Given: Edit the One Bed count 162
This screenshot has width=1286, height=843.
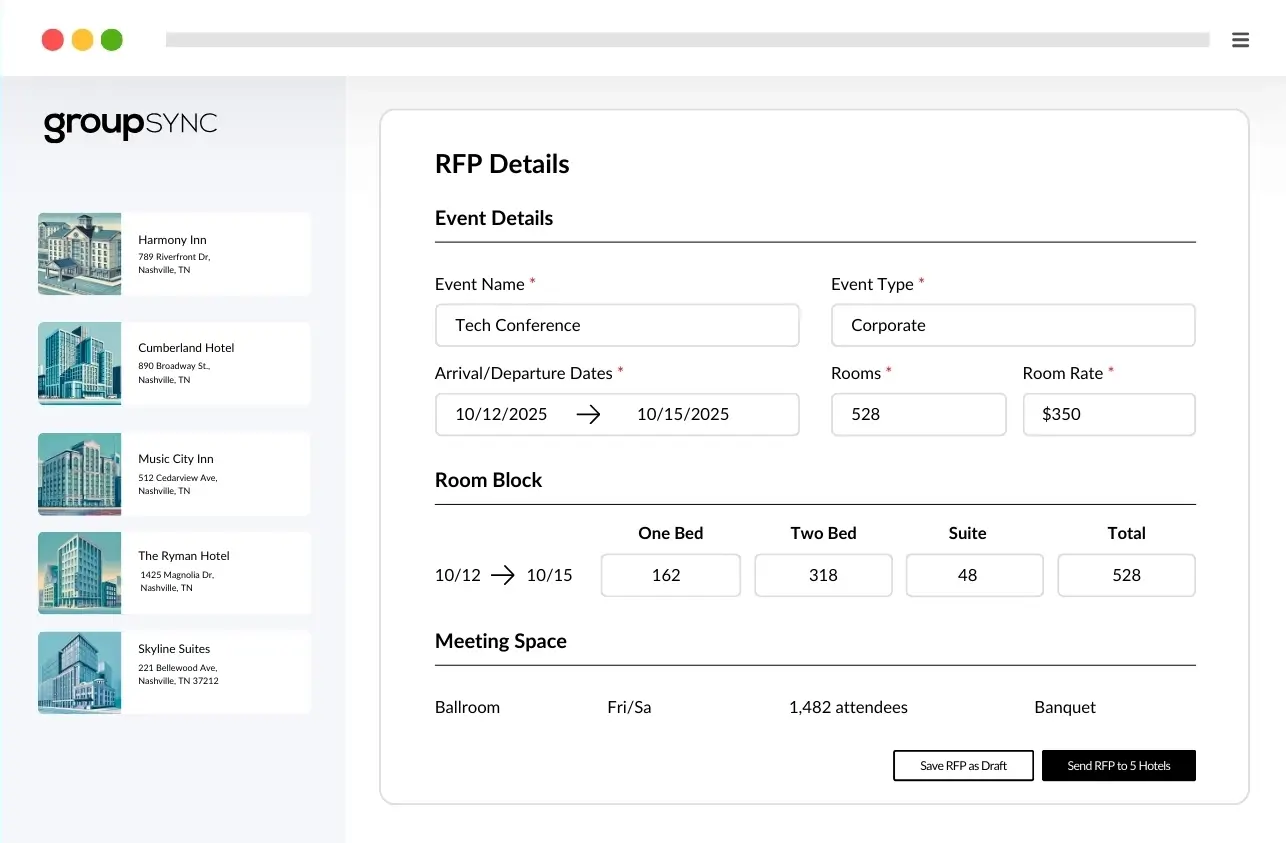Looking at the screenshot, I should click(671, 575).
